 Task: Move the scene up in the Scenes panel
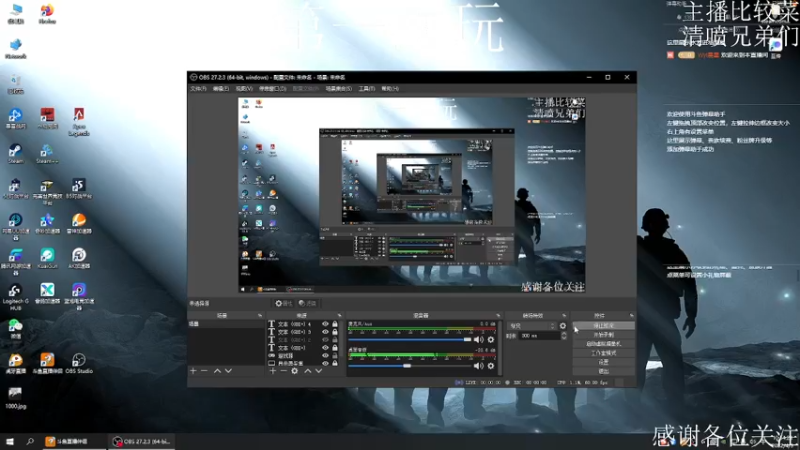pyautogui.click(x=217, y=371)
